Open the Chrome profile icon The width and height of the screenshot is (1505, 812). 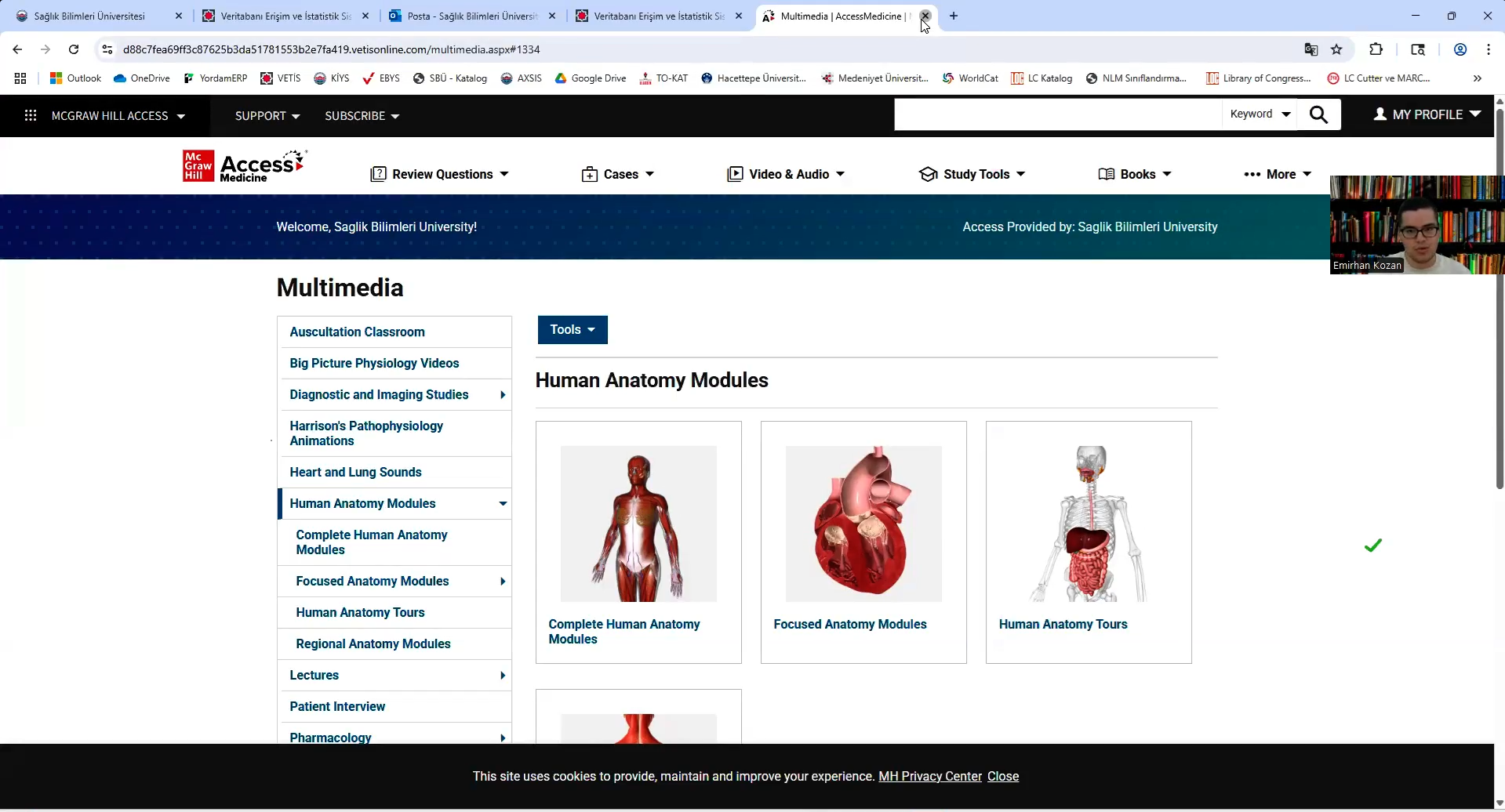tap(1460, 49)
